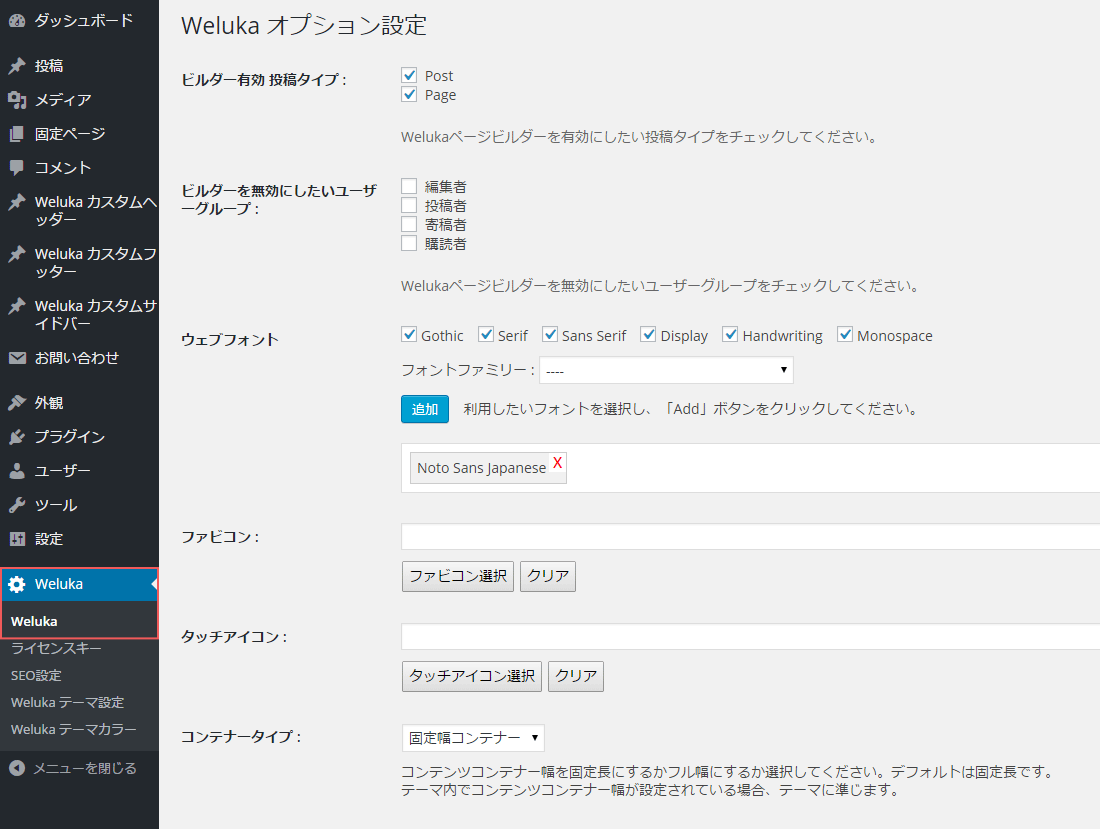Click the collapse arrow icon for メニューを閉じる

point(17,769)
